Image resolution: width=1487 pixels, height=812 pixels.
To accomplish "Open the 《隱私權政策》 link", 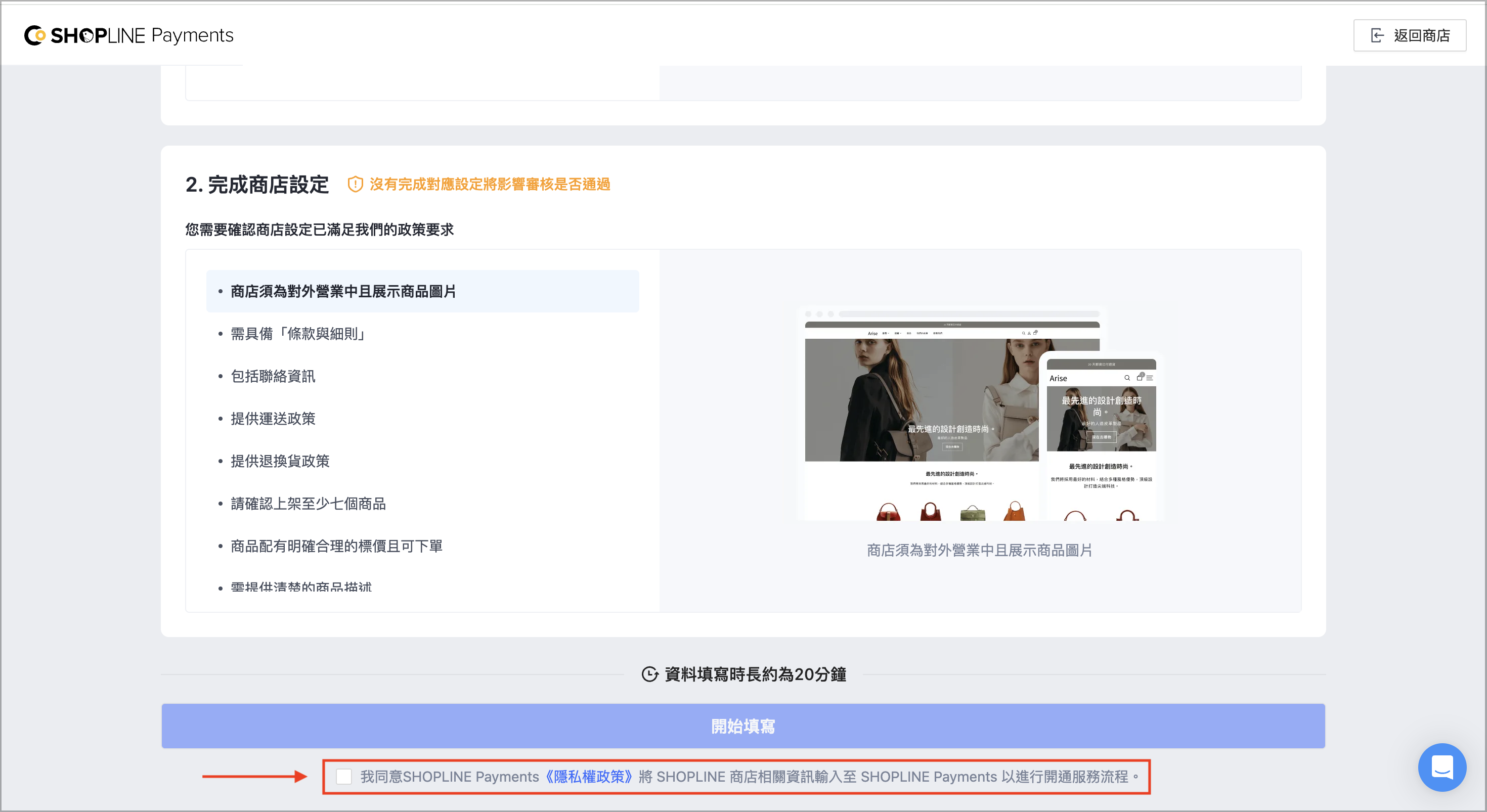I will click(x=589, y=777).
